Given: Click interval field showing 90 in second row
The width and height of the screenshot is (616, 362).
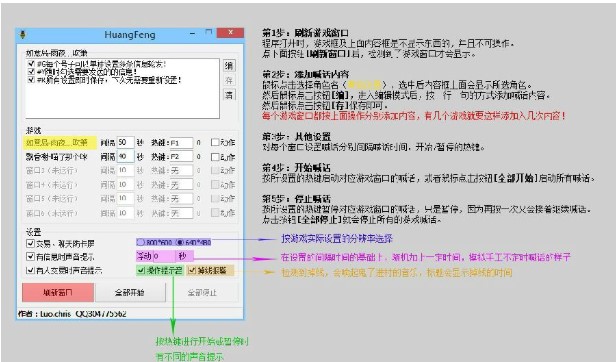Looking at the screenshot, I should [125, 156].
